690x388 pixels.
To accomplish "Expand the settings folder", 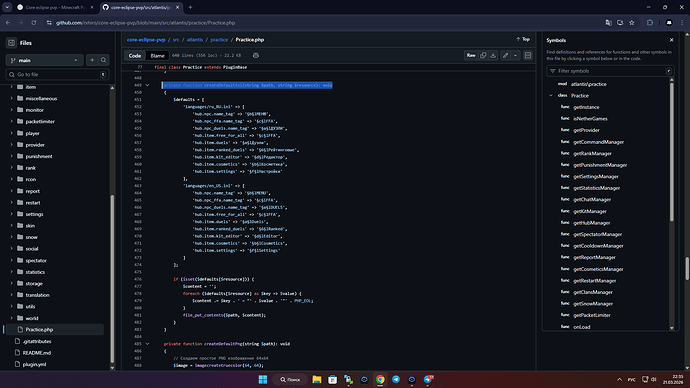I will [12, 214].
